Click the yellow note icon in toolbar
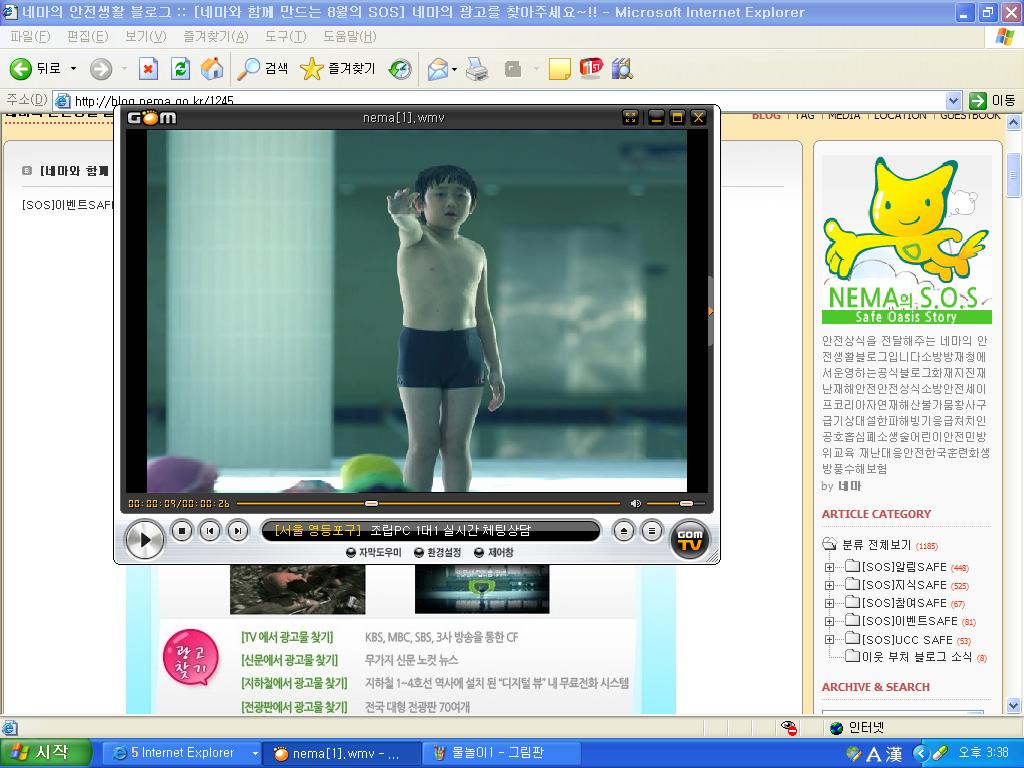The width and height of the screenshot is (1024, 768). pyautogui.click(x=560, y=69)
